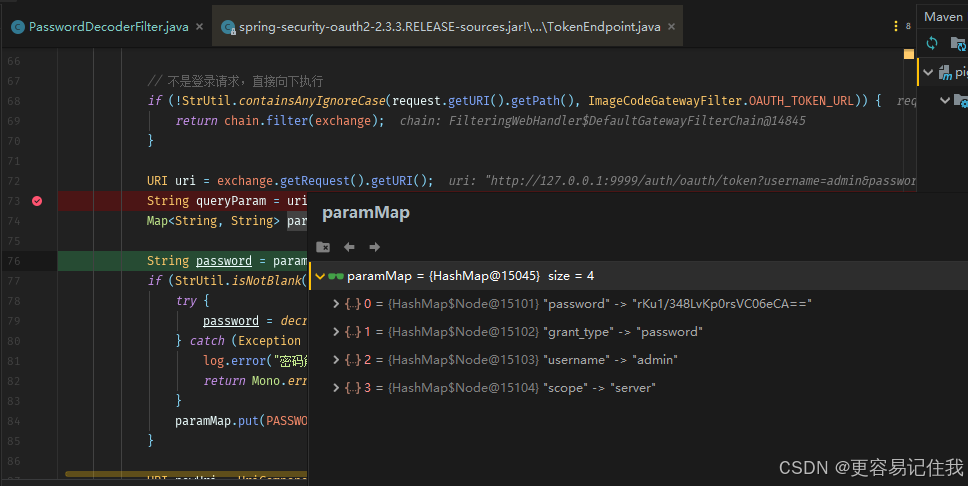The height and width of the screenshot is (486, 968).
Task: Open the editor tabs more-options menu
Action: (x=895, y=26)
